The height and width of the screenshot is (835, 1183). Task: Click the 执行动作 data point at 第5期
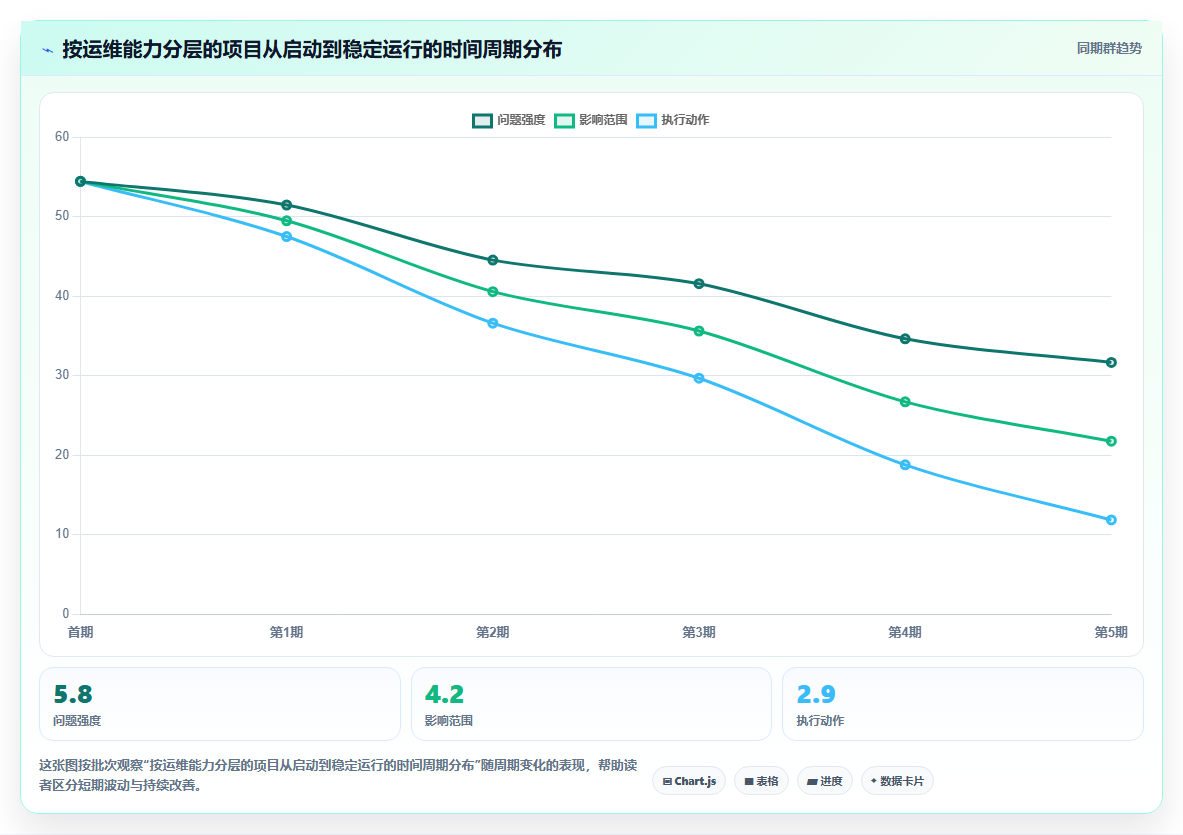[1111, 520]
